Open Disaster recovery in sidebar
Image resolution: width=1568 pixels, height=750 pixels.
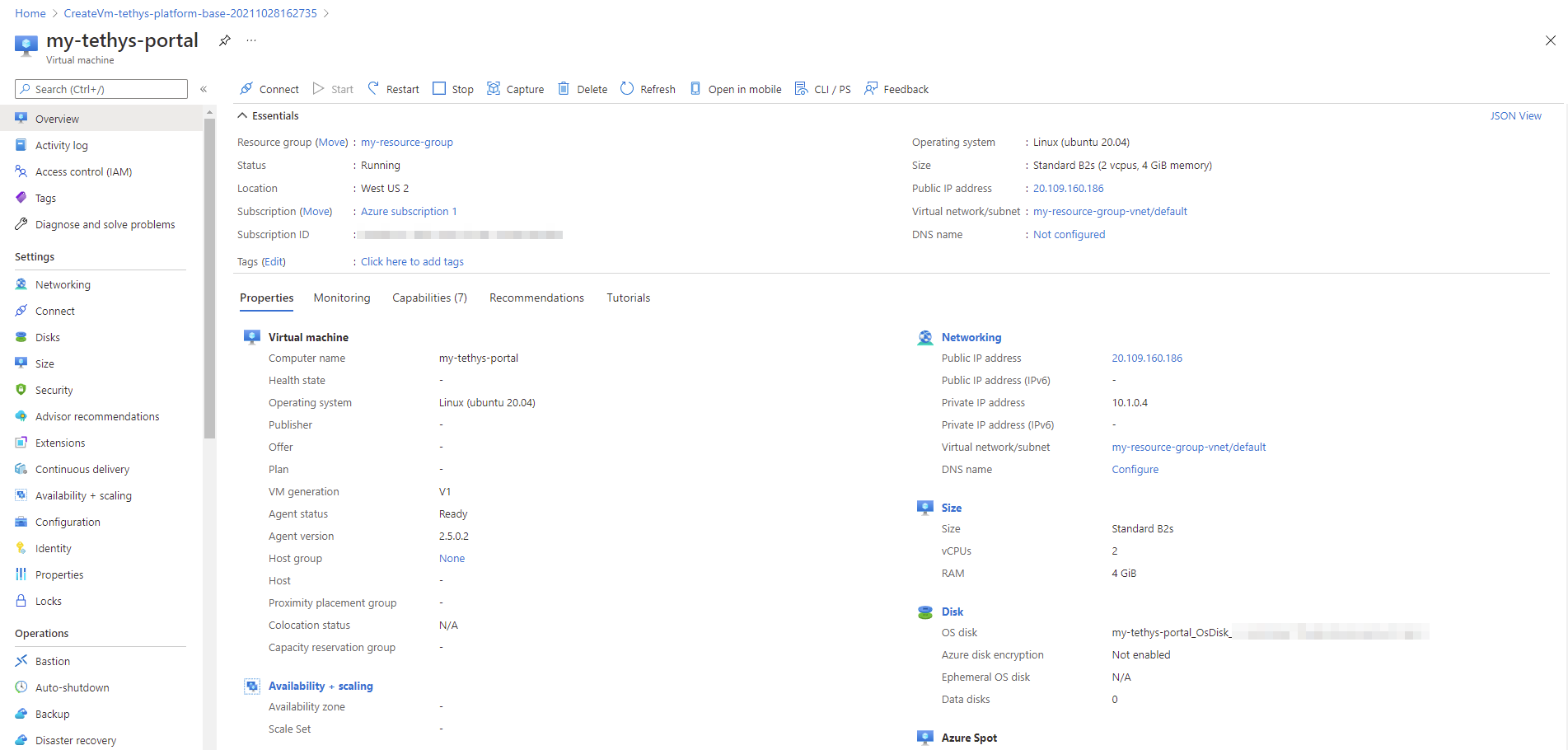point(76,740)
